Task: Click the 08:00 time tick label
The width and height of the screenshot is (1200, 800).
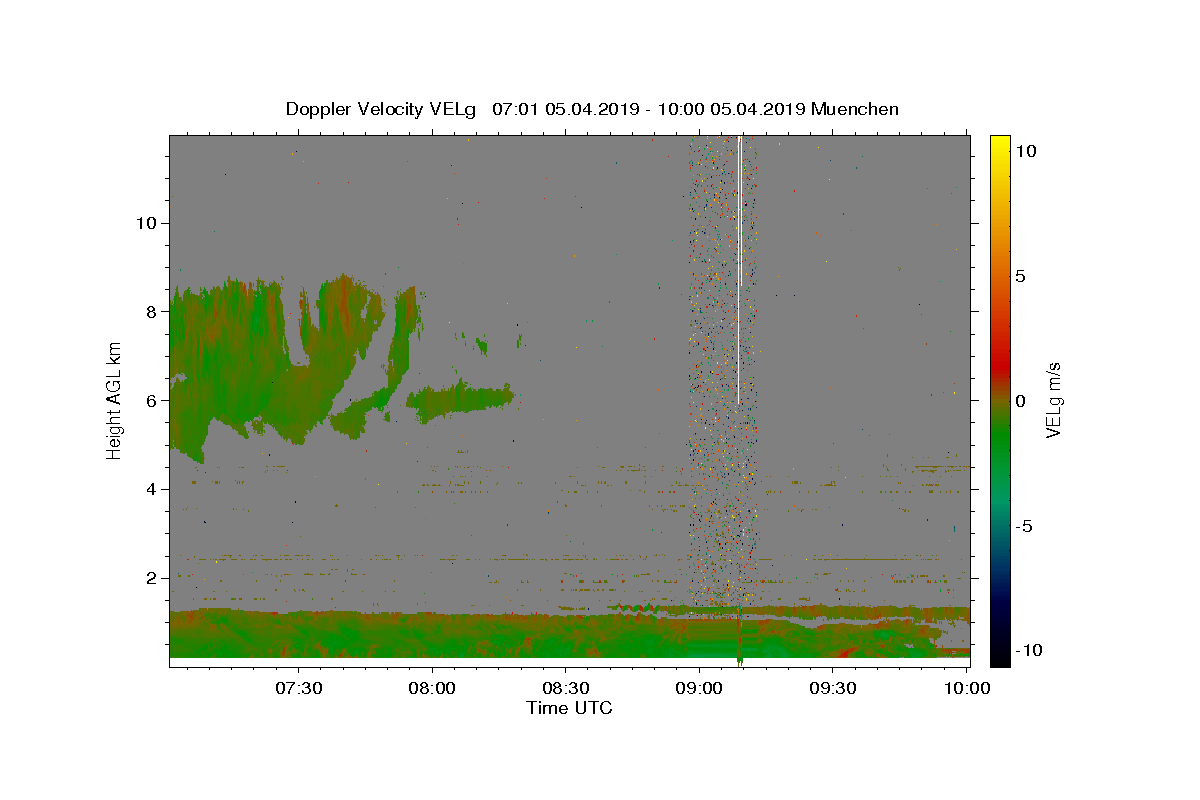Action: point(432,688)
